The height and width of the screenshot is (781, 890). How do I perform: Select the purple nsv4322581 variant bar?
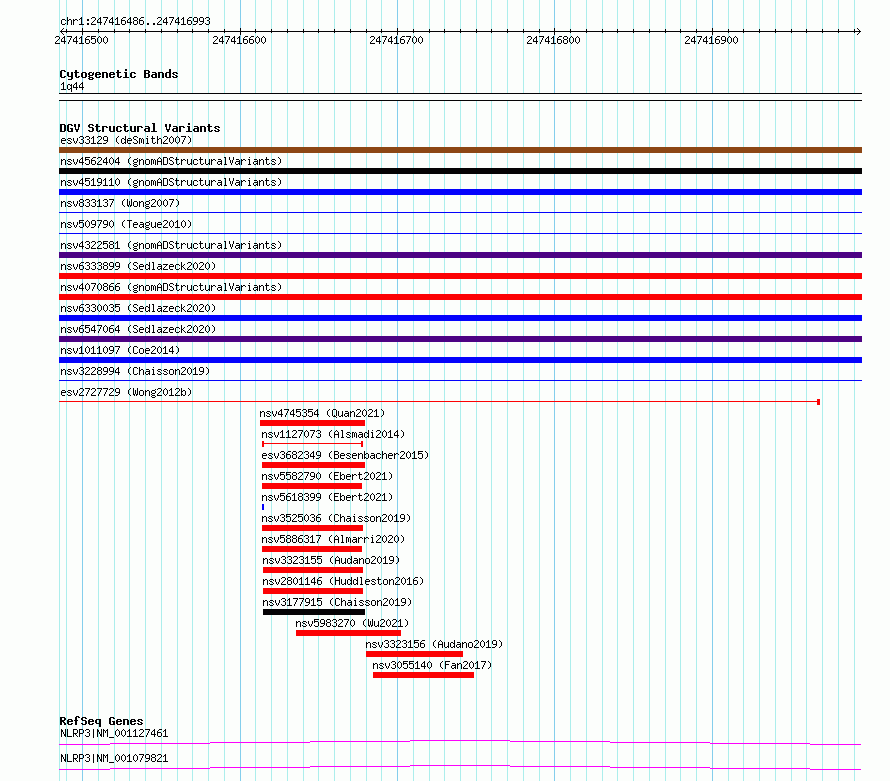click(460, 255)
